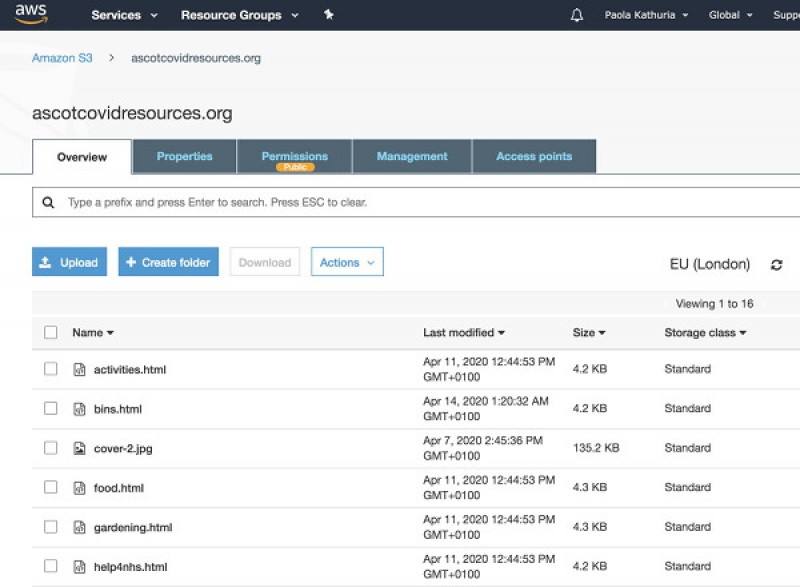
Task: Click the refresh icon beside EU (London)
Action: pos(776,265)
